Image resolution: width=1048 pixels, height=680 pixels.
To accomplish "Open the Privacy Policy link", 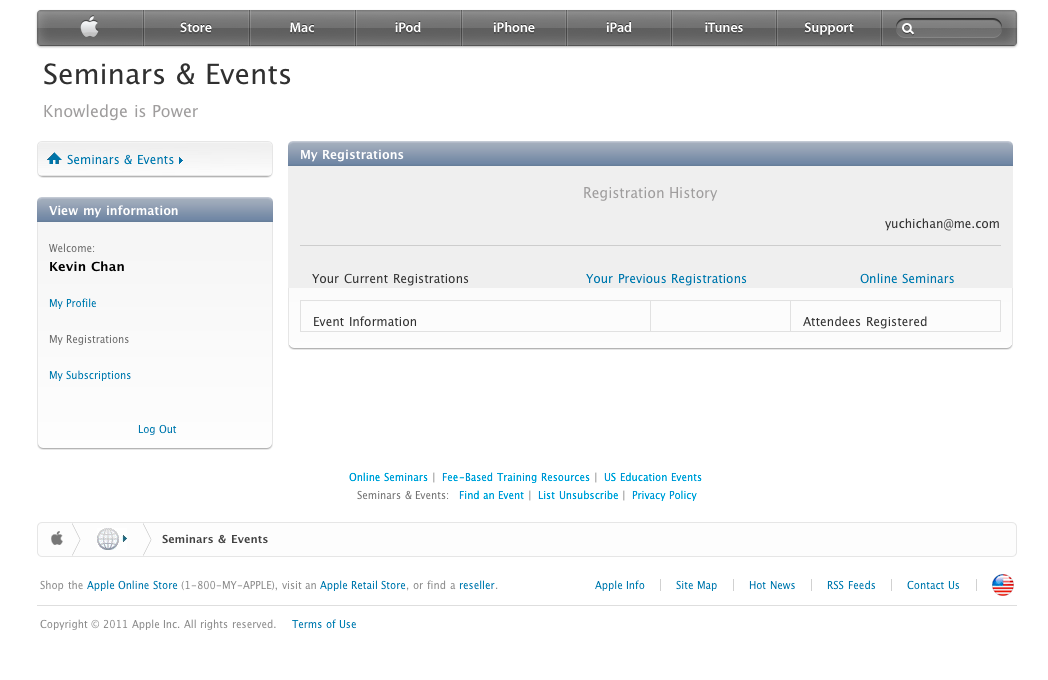I will 664,495.
